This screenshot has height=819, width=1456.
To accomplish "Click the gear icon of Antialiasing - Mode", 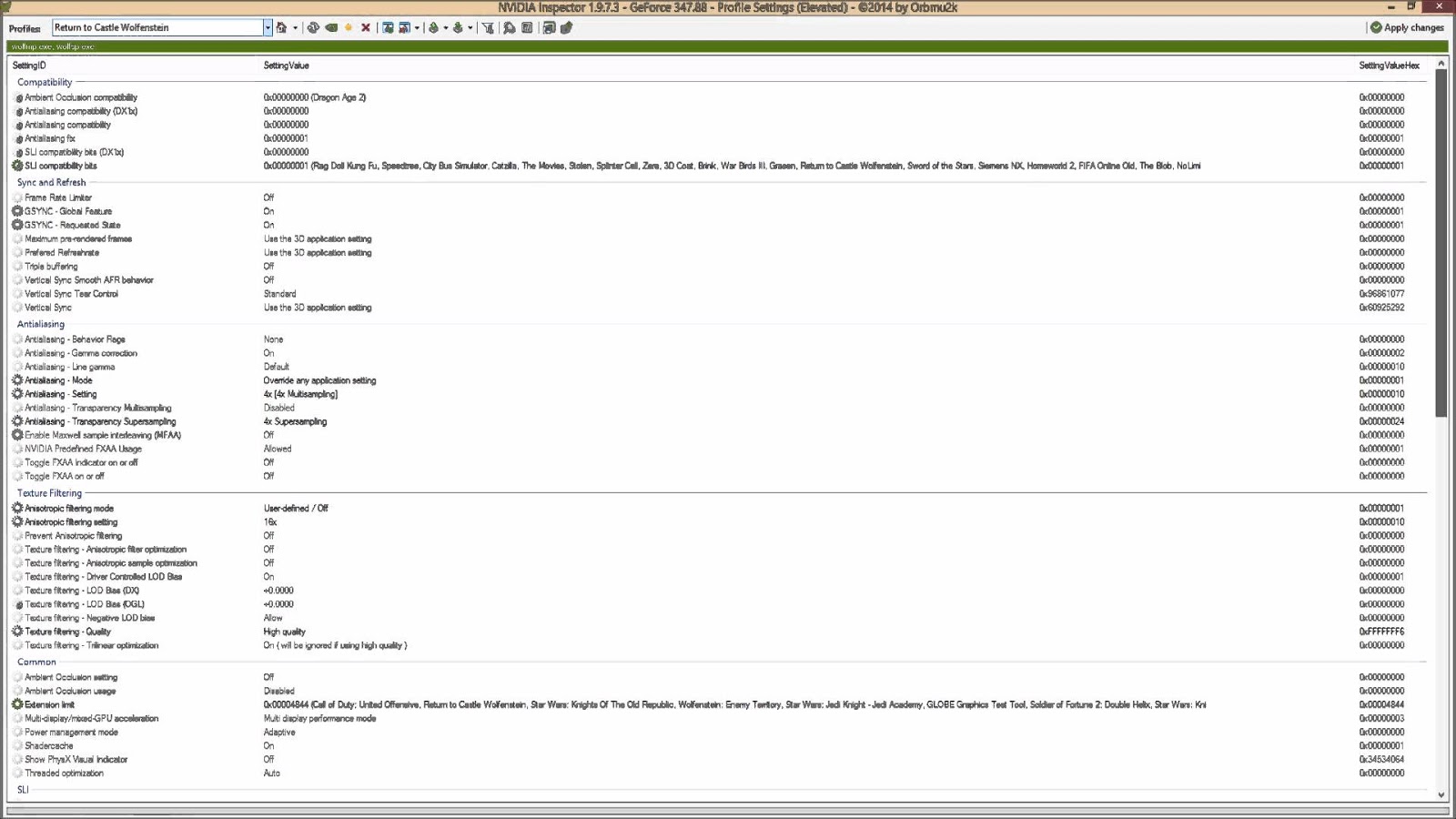I will (17, 380).
